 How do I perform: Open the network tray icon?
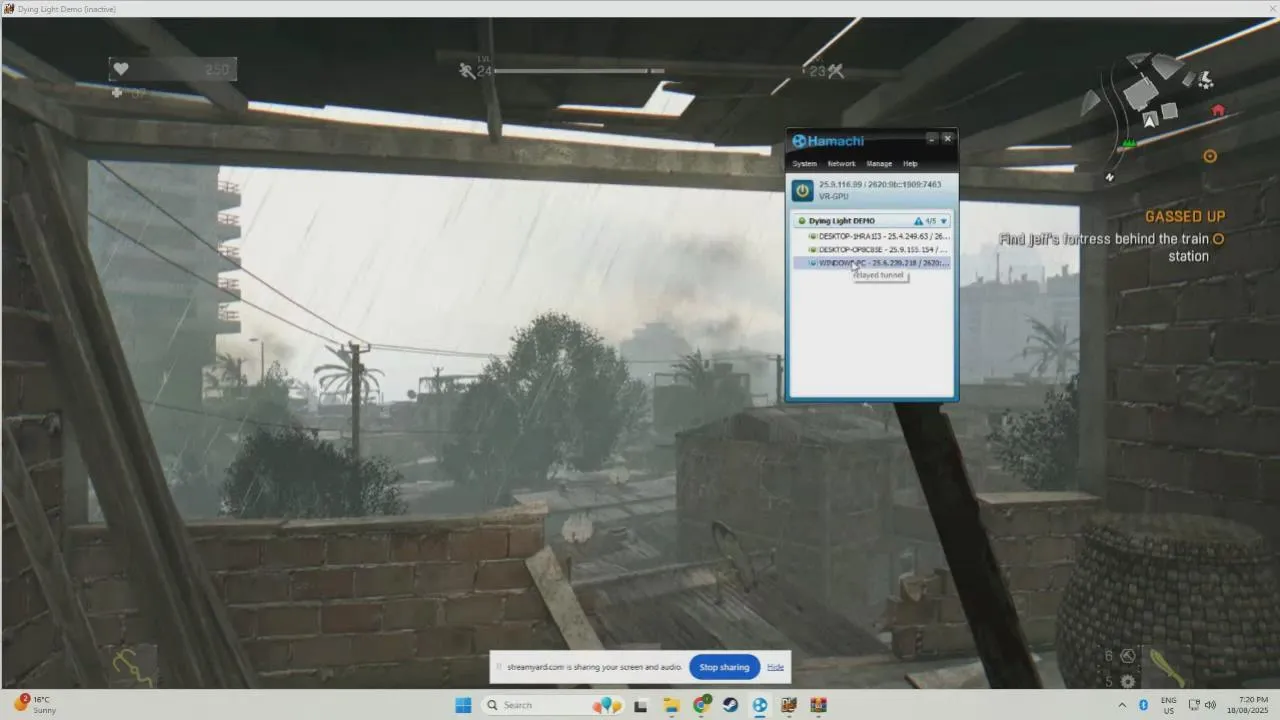pyautogui.click(x=1195, y=705)
